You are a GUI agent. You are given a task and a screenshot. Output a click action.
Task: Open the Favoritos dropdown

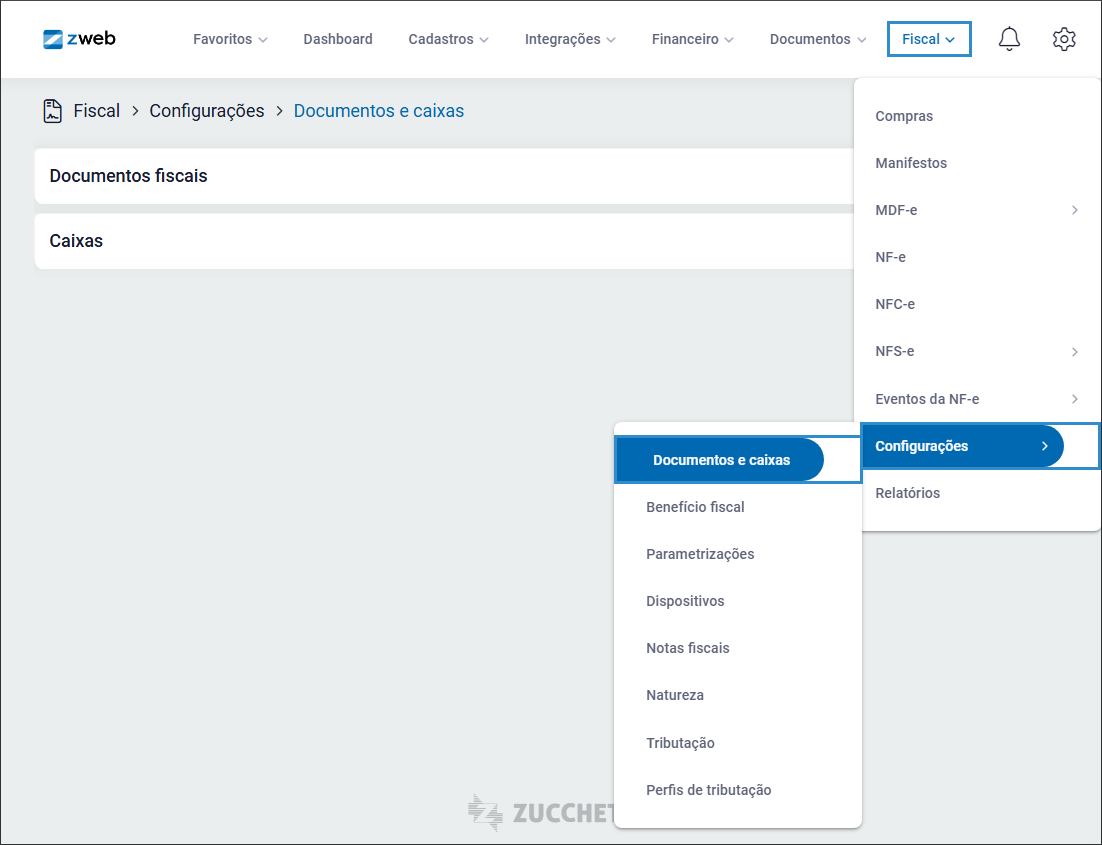pos(230,39)
